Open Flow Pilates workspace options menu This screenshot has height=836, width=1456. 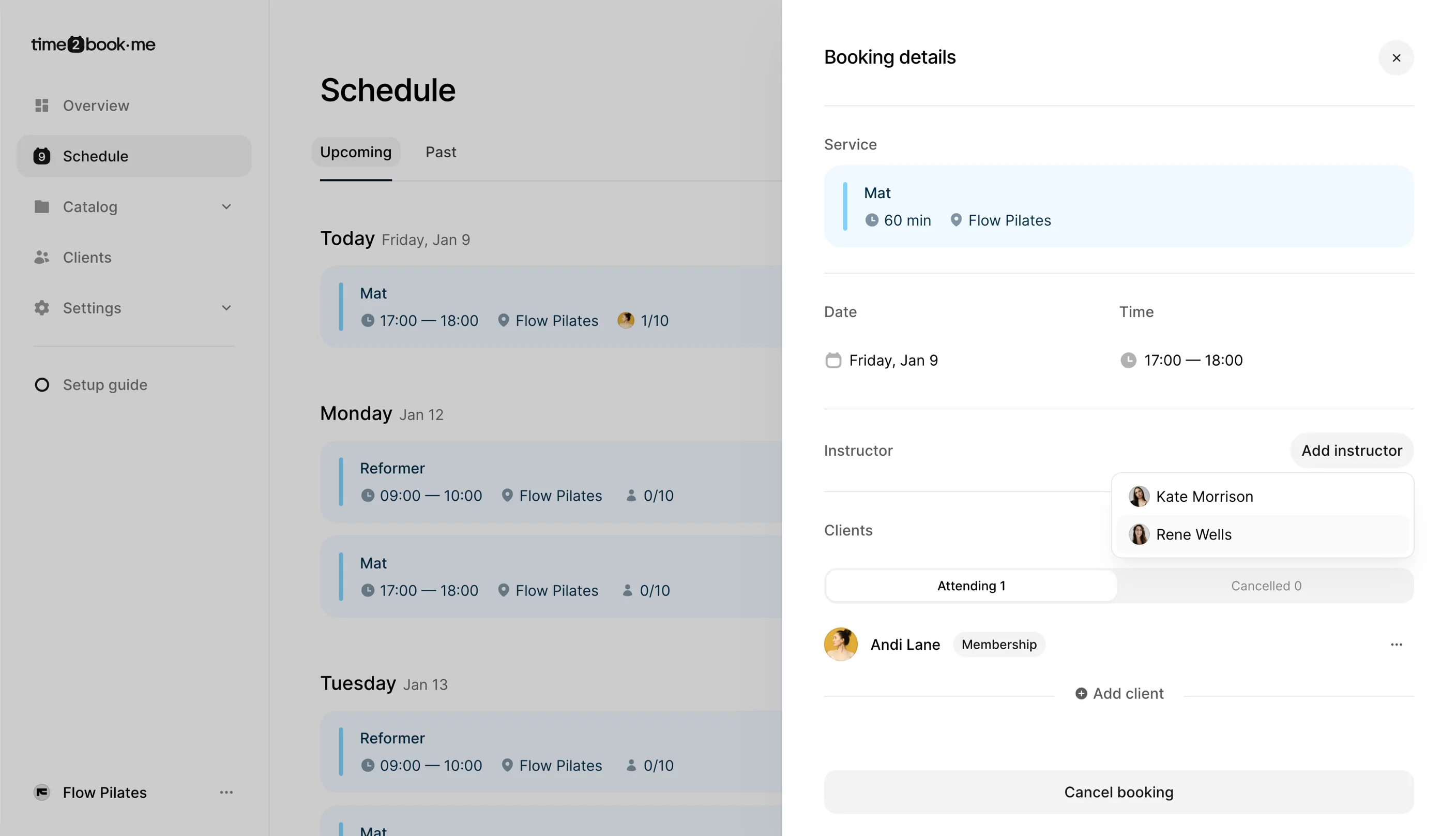click(x=226, y=793)
